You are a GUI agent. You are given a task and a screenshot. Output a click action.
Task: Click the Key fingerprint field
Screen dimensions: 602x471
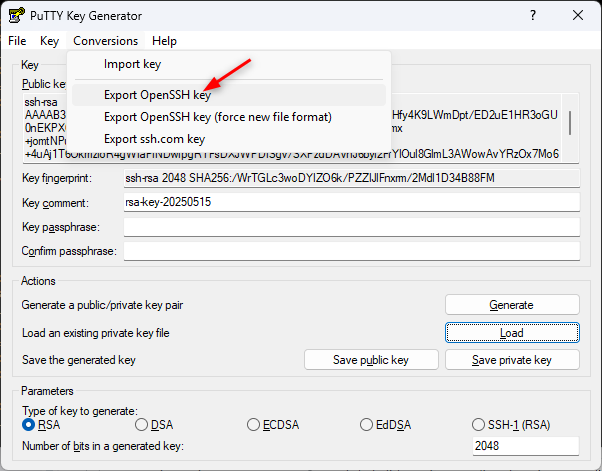[352, 178]
